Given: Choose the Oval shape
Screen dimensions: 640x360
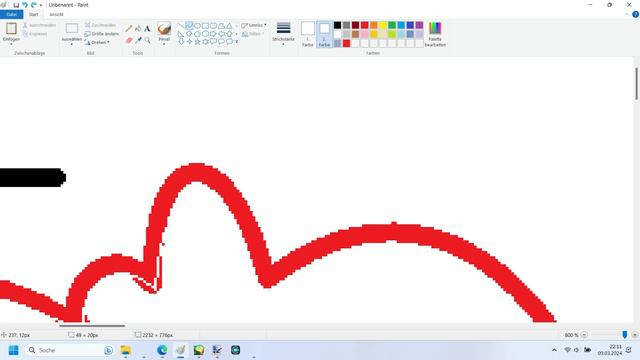Looking at the screenshot, I should (x=197, y=26).
